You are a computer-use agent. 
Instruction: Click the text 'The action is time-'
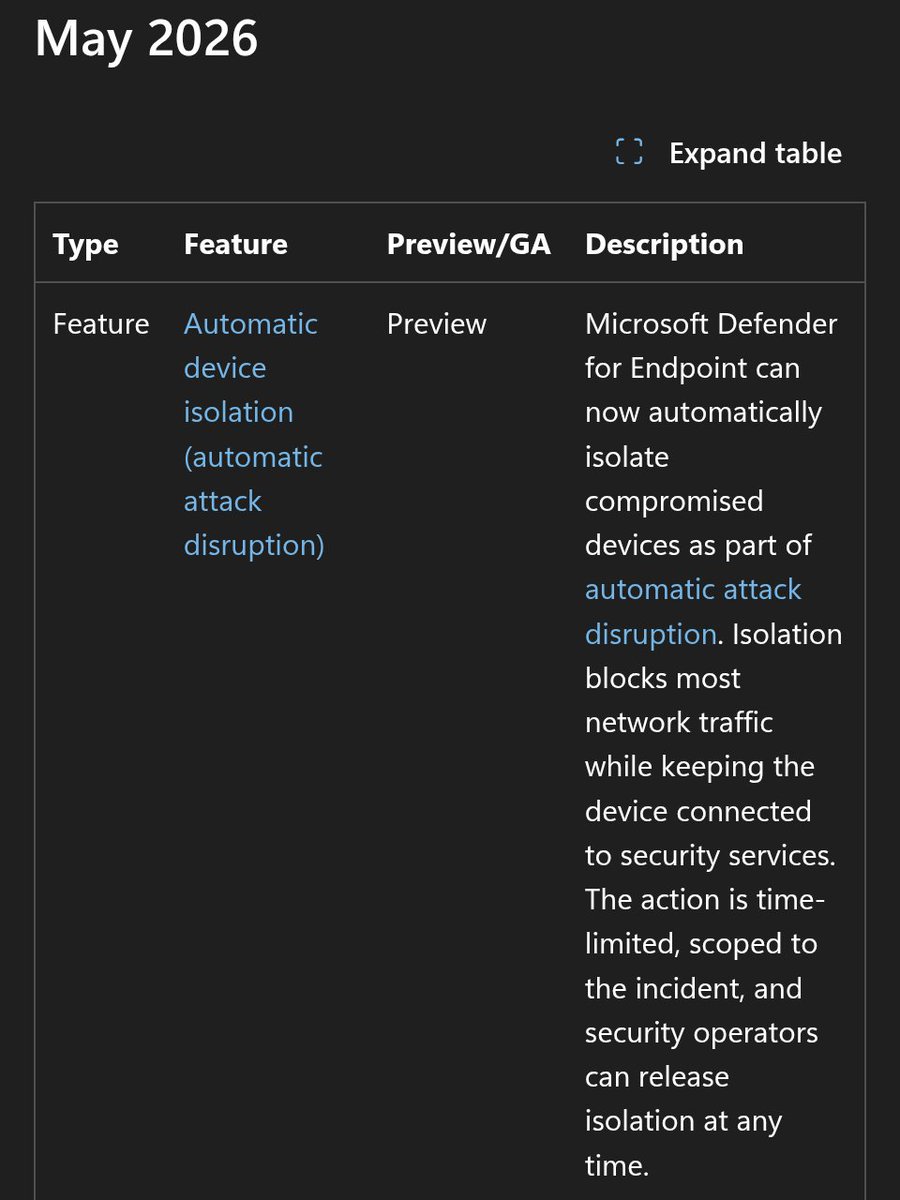click(705, 900)
